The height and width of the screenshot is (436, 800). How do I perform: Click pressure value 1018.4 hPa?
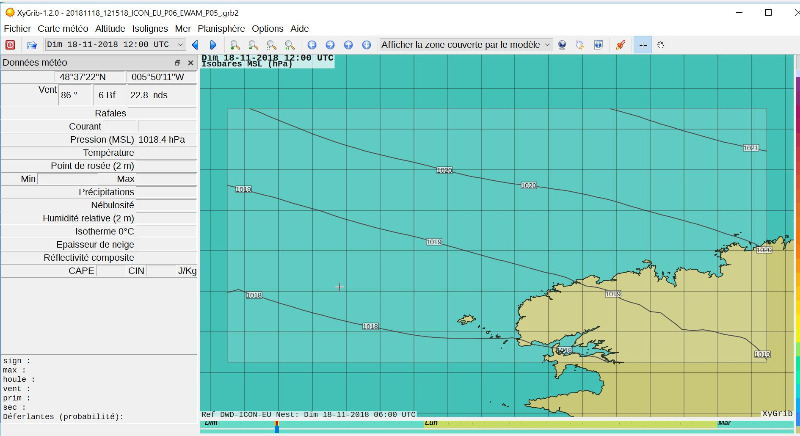(x=162, y=139)
